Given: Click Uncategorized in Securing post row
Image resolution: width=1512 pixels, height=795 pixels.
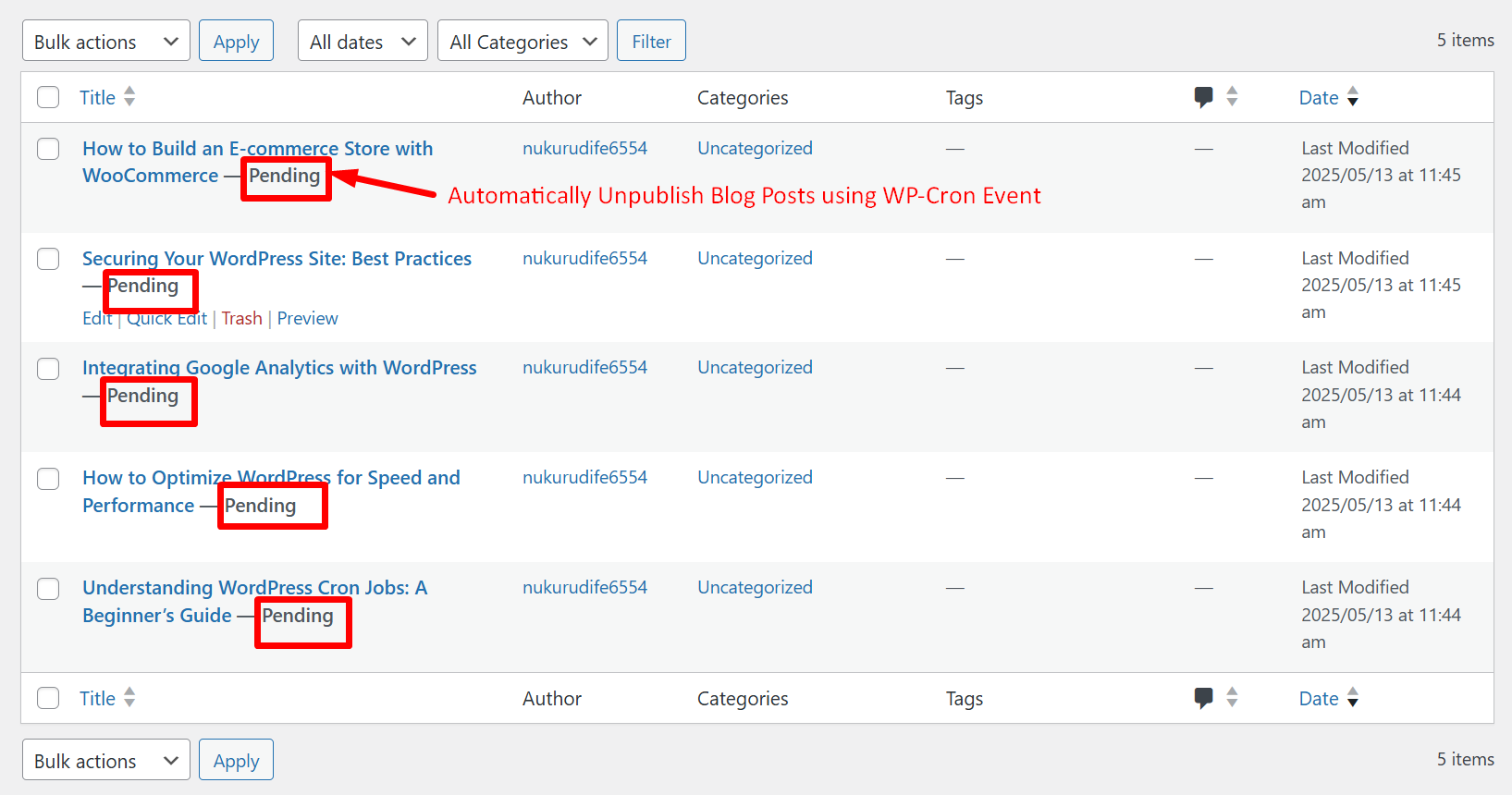Looking at the screenshot, I should (755, 258).
